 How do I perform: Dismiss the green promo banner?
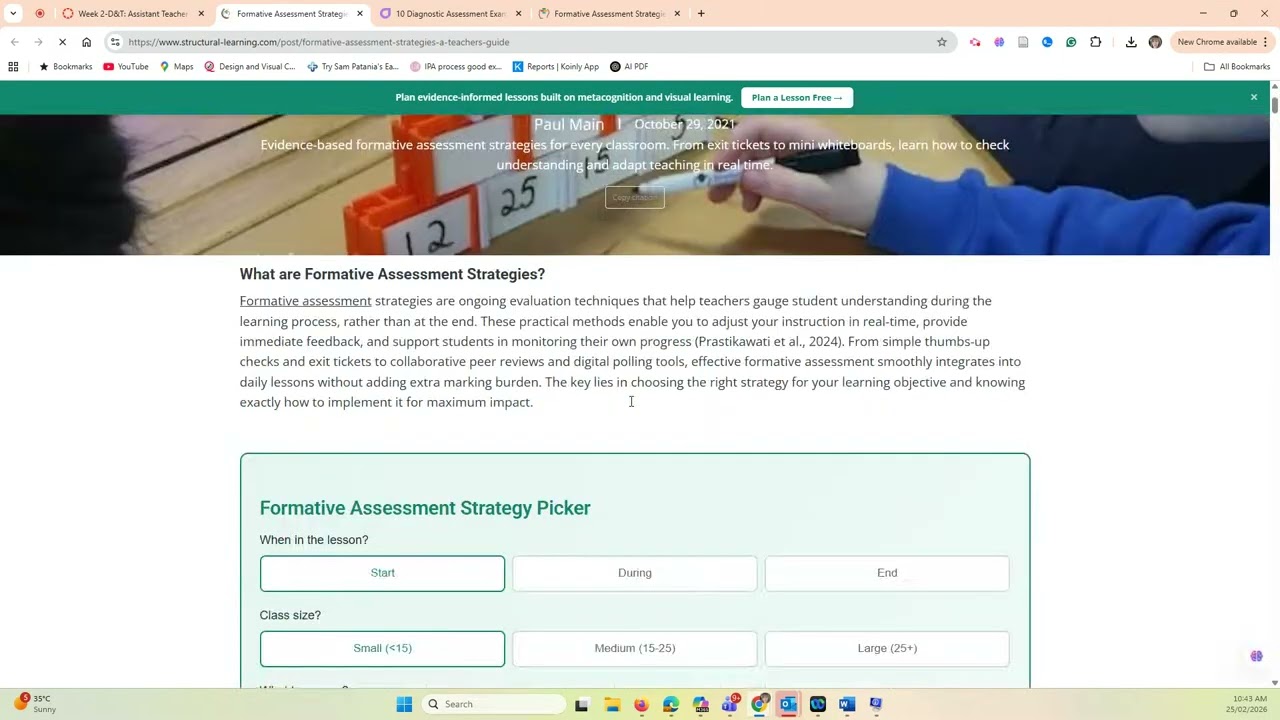tap(1254, 97)
